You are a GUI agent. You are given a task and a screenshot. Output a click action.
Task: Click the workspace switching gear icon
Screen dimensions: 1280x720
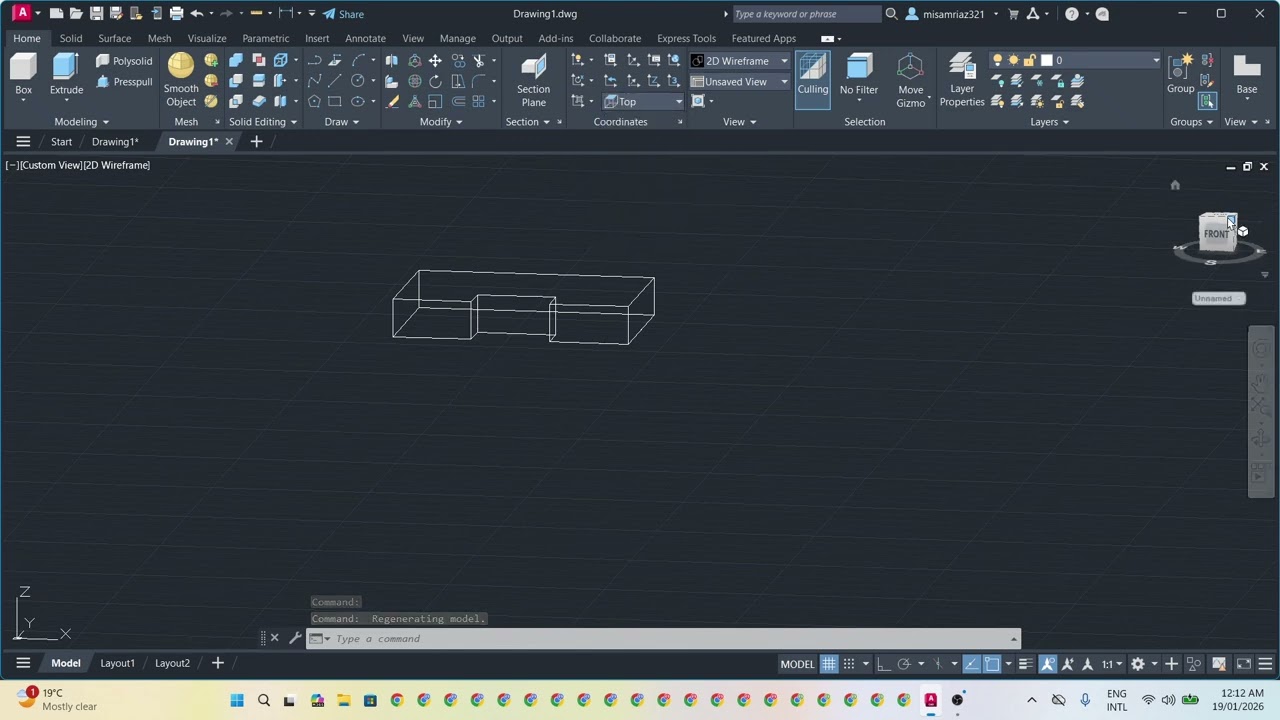coord(1138,664)
